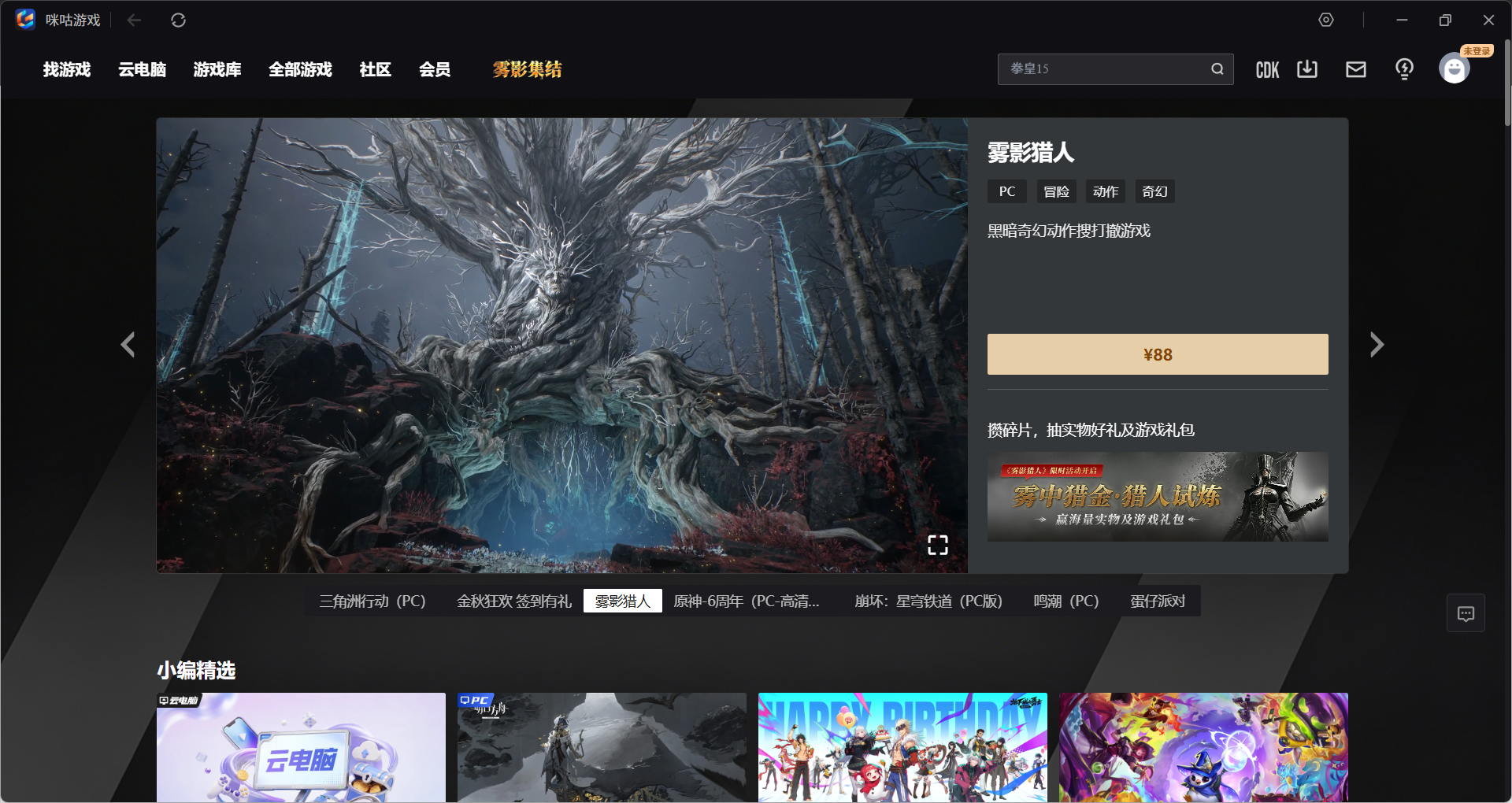Open the 游戏库 tab
This screenshot has height=803, width=1512.
[x=217, y=69]
